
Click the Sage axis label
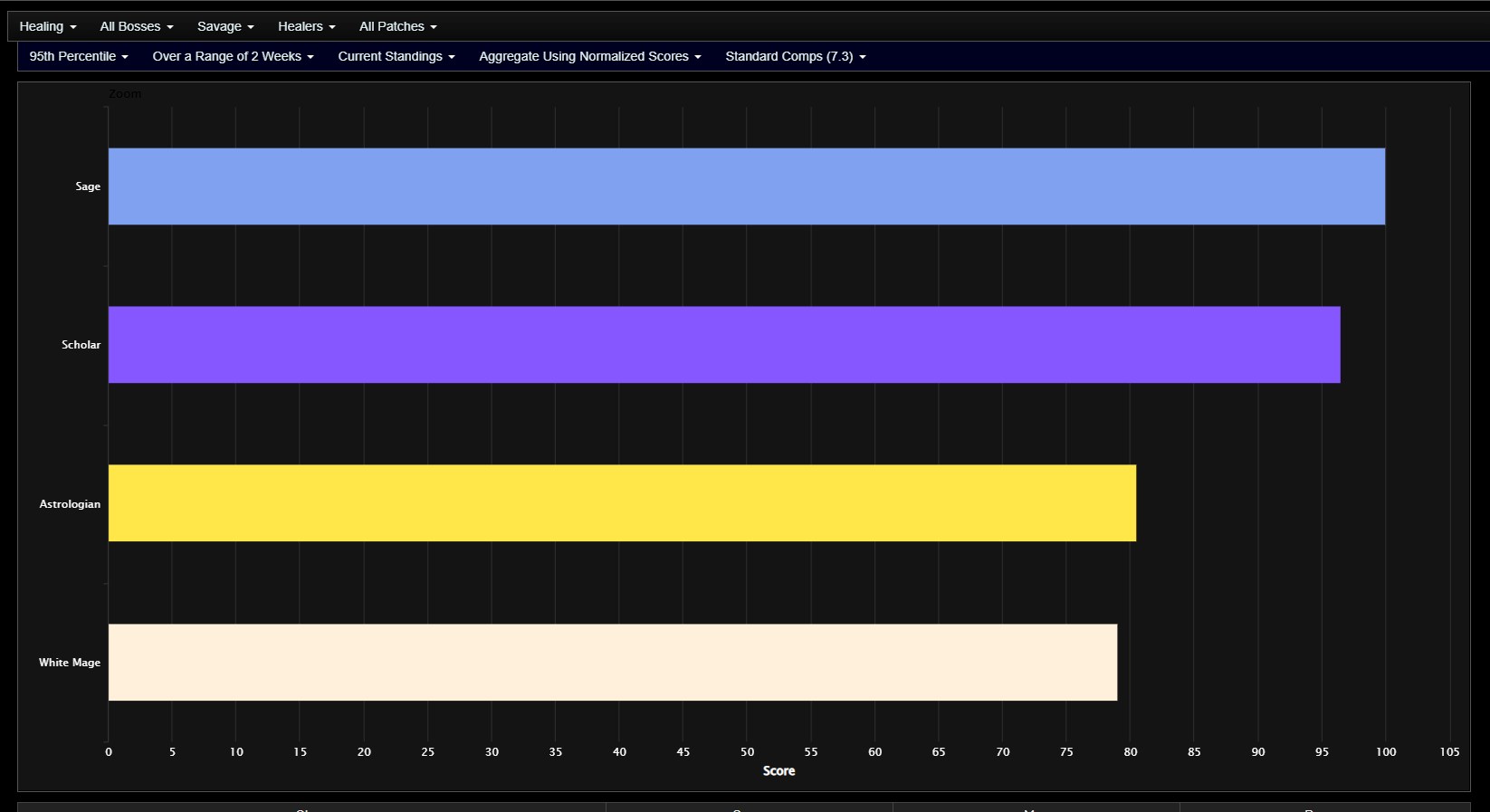(x=88, y=186)
